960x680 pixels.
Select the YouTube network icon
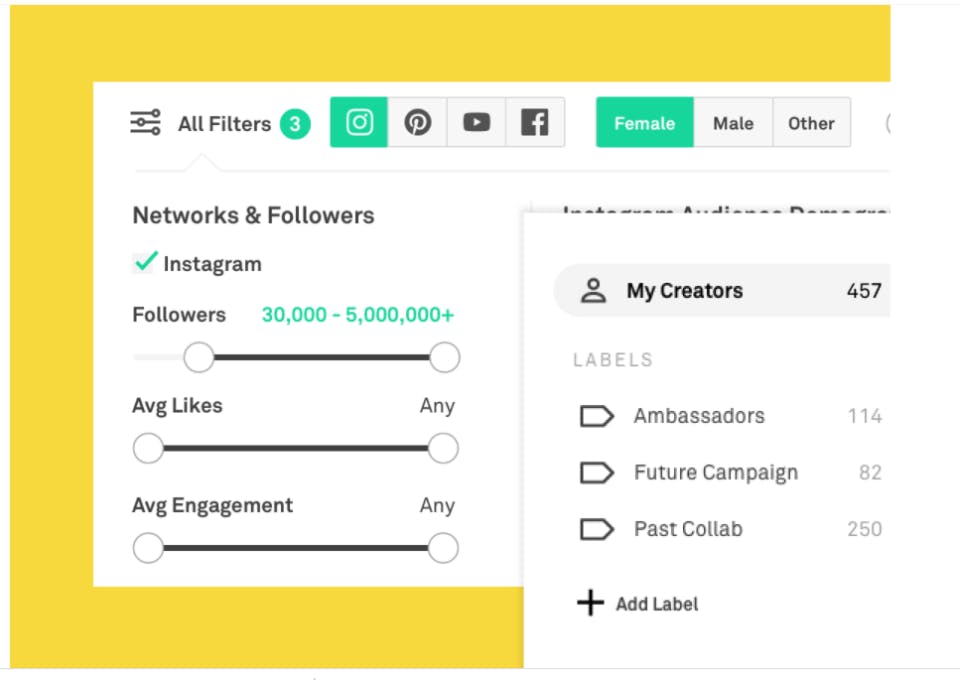click(476, 123)
